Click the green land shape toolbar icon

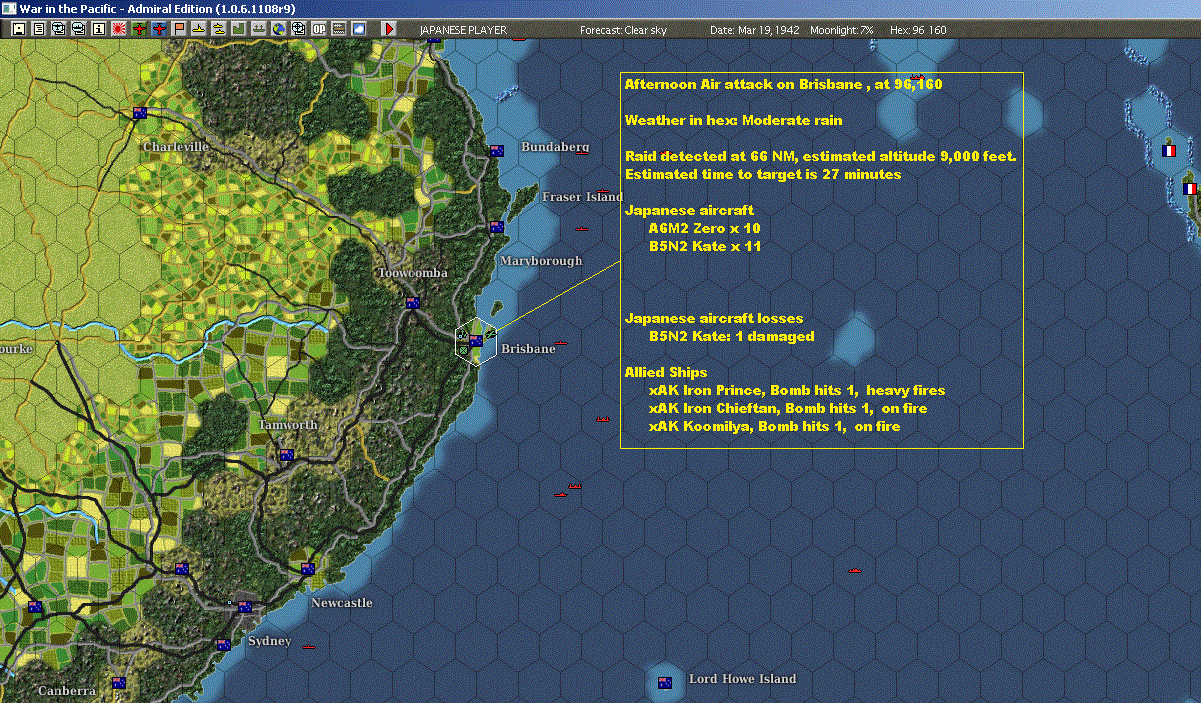[238, 29]
